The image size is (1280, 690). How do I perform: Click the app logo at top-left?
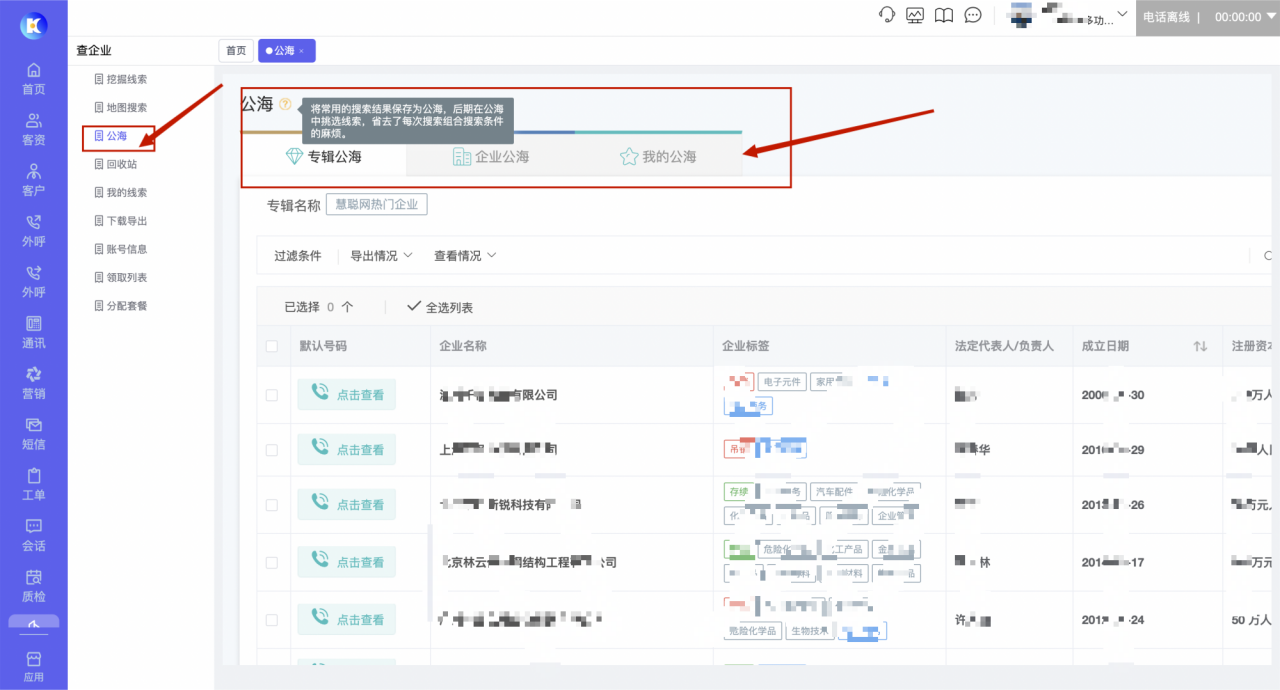pyautogui.click(x=34, y=26)
